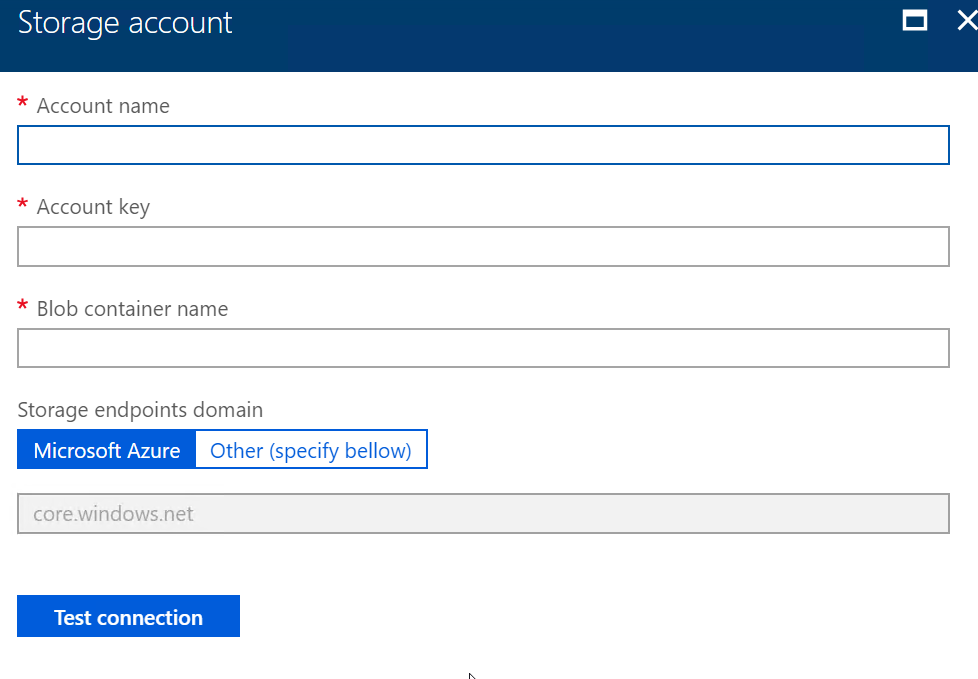This screenshot has width=978, height=679.
Task: Click the disabled core.windows.net domain field
Action: coord(483,514)
